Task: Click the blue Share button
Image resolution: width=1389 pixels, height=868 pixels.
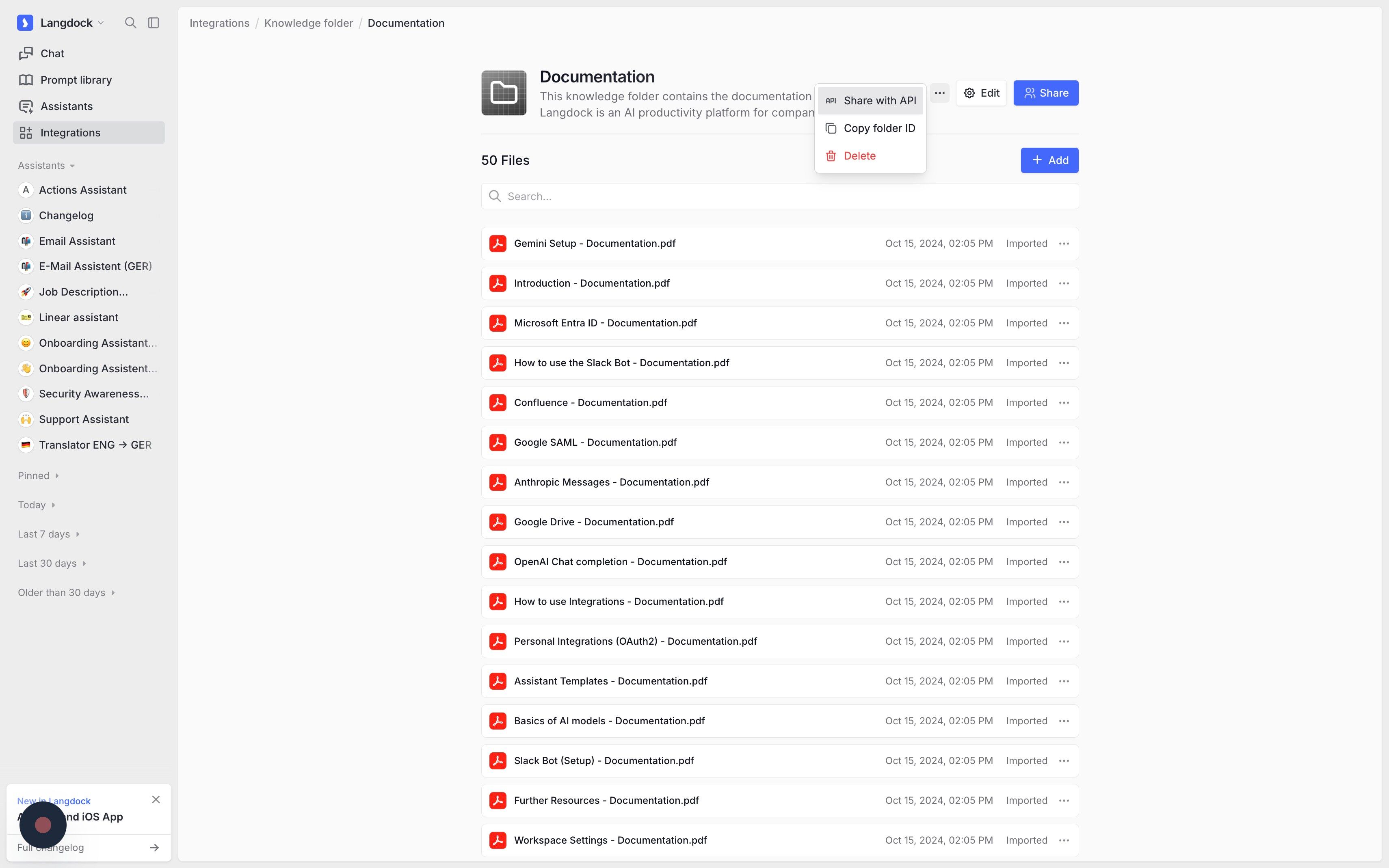Action: (x=1046, y=93)
